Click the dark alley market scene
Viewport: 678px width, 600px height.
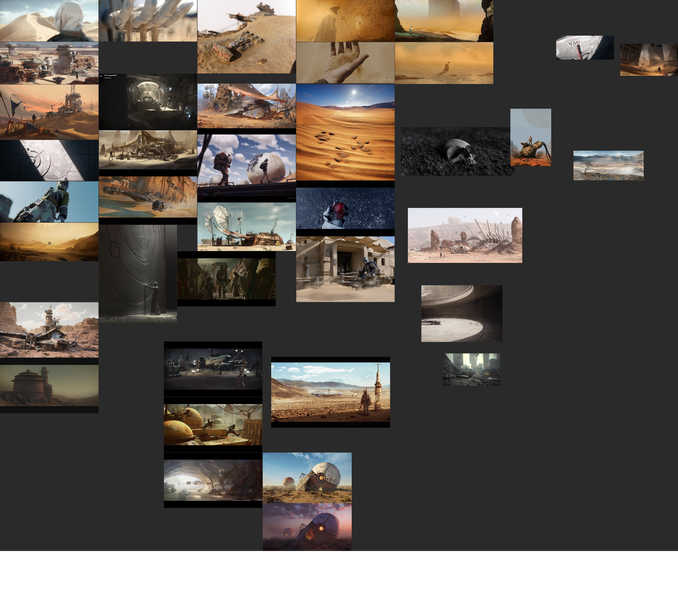[227, 279]
